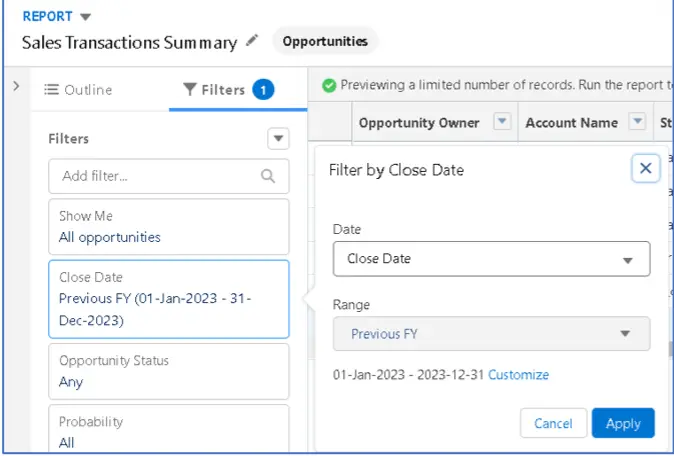Click the pencil icon to rename report
Image resolution: width=674 pixels, height=456 pixels.
[252, 41]
